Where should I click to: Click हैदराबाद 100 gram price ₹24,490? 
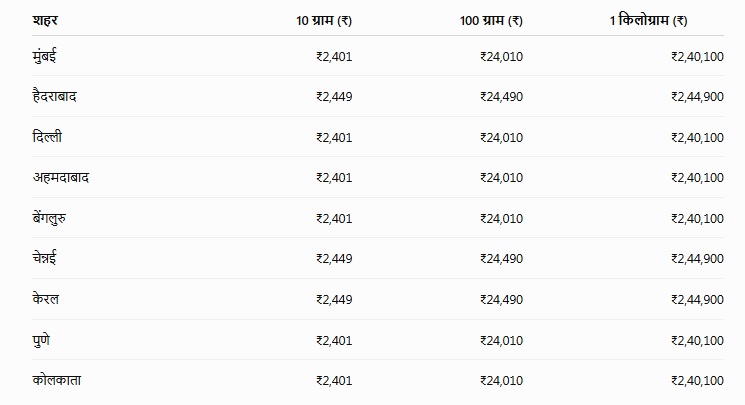501,97
